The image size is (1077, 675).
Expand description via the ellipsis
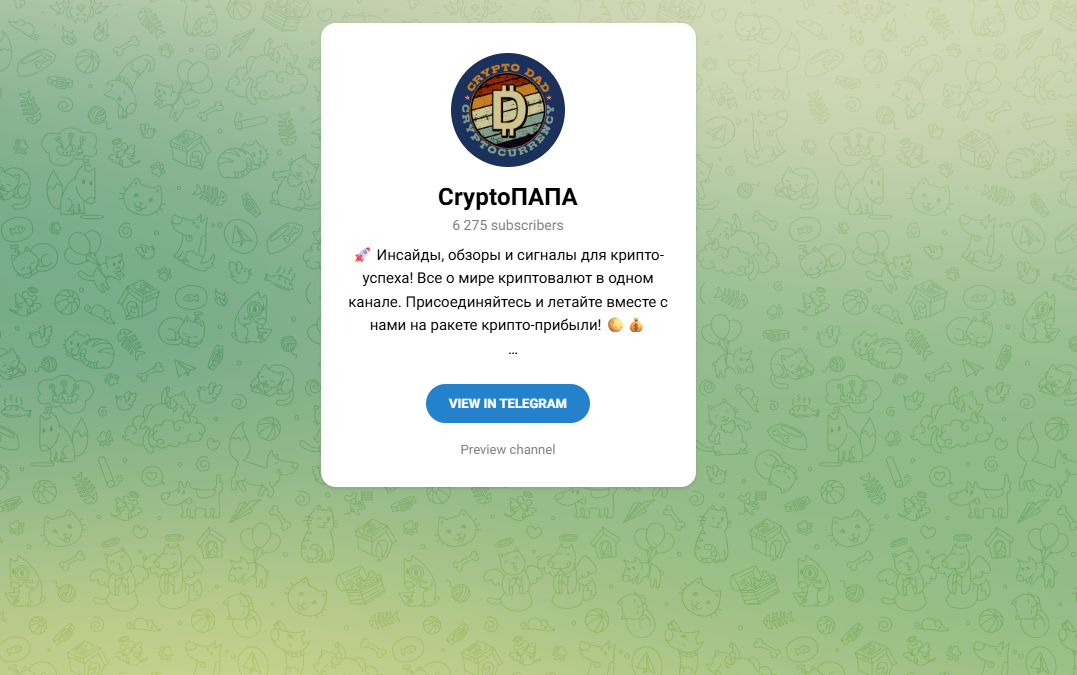[512, 352]
